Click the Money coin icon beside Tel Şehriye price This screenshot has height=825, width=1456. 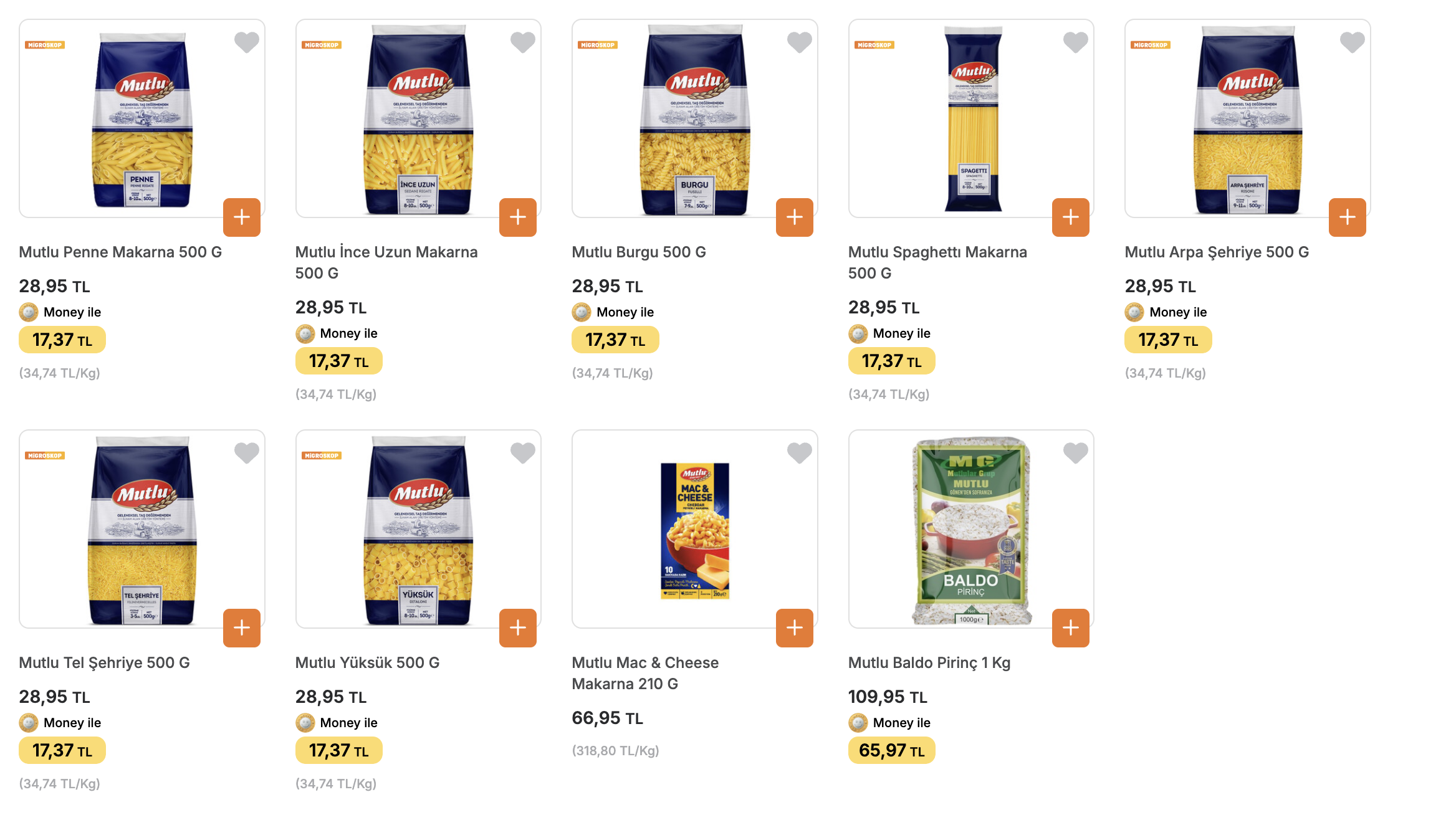pyautogui.click(x=27, y=723)
